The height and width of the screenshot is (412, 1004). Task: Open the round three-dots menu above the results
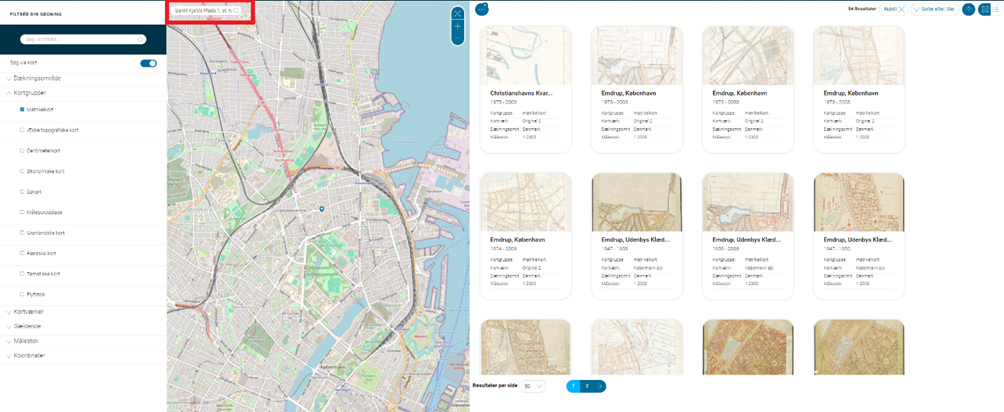coord(482,10)
